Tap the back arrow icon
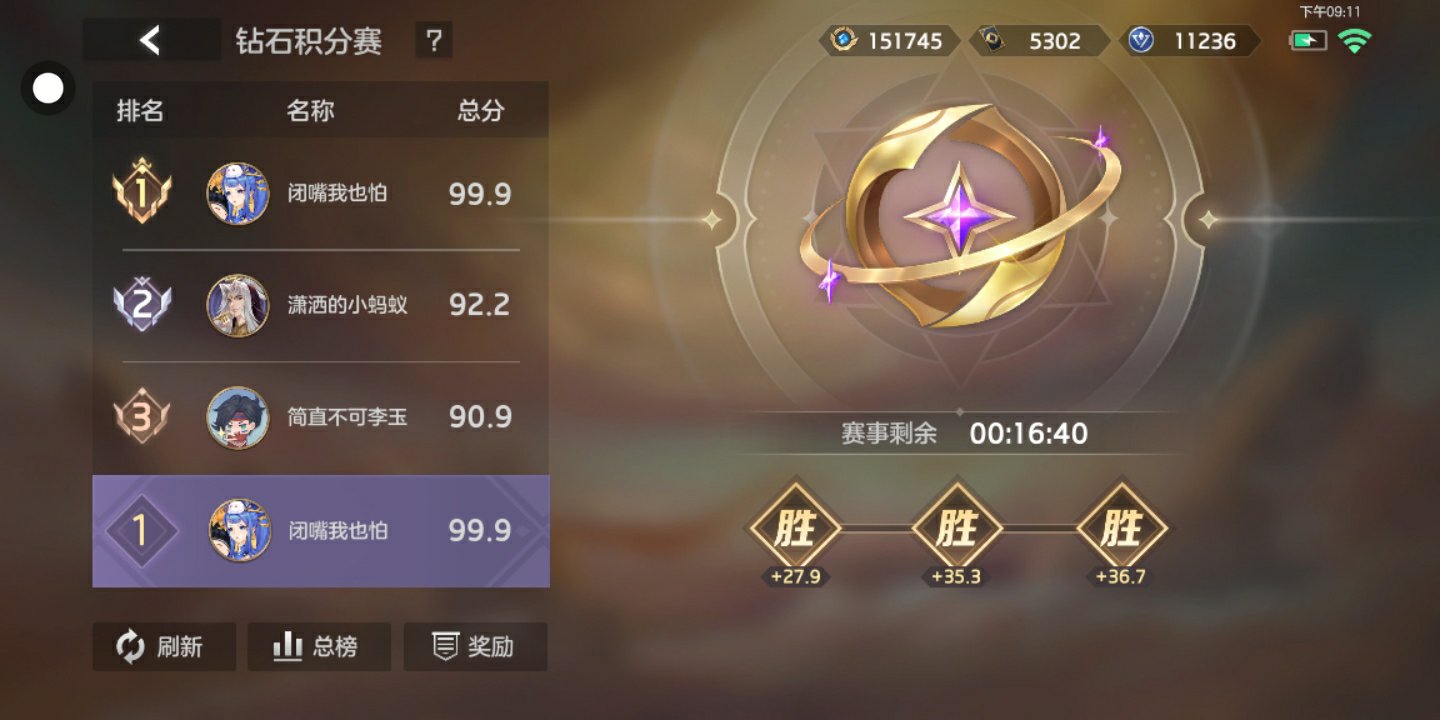The height and width of the screenshot is (720, 1440). pos(150,40)
